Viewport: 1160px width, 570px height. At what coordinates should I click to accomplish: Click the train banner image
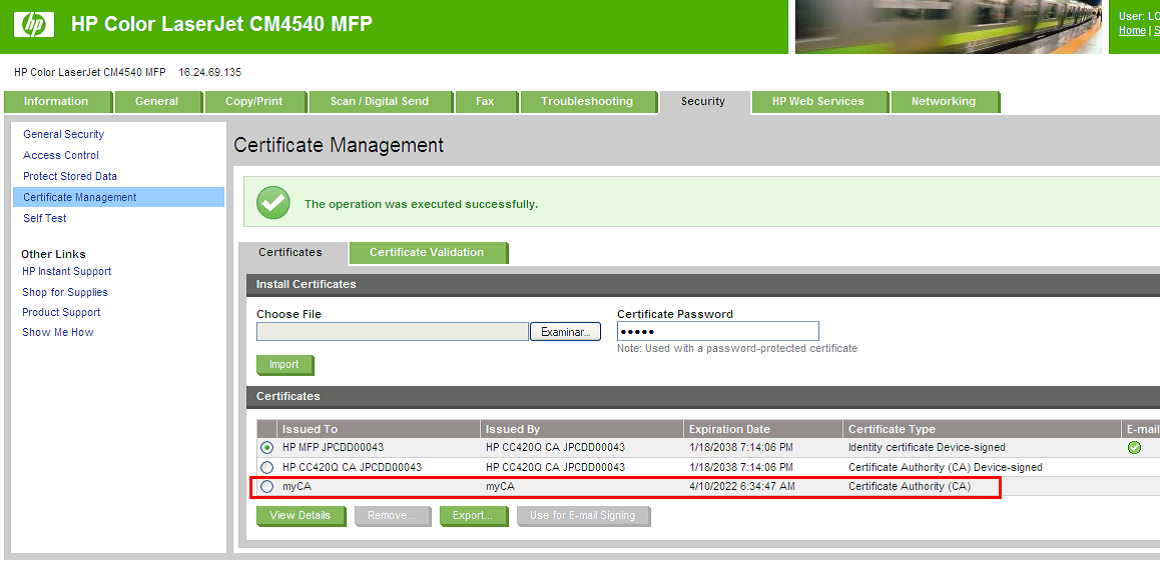[950, 27]
